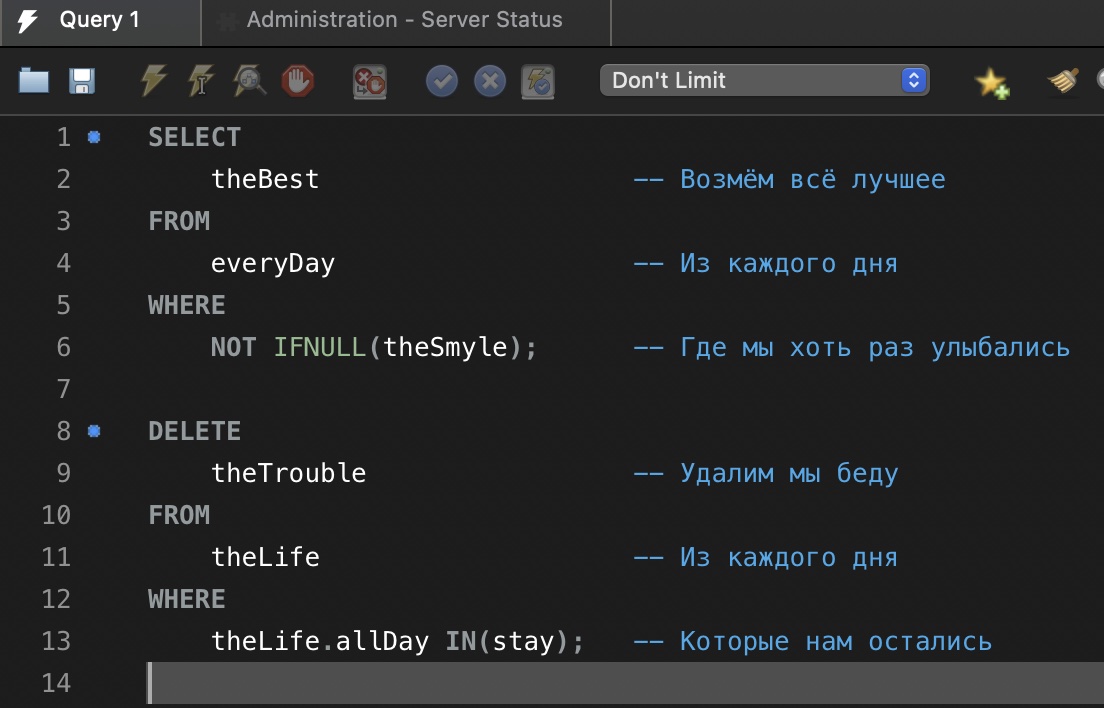Screen dimensions: 1104x708
Task: Click the WHERE keyword on line 5
Action: (x=187, y=305)
